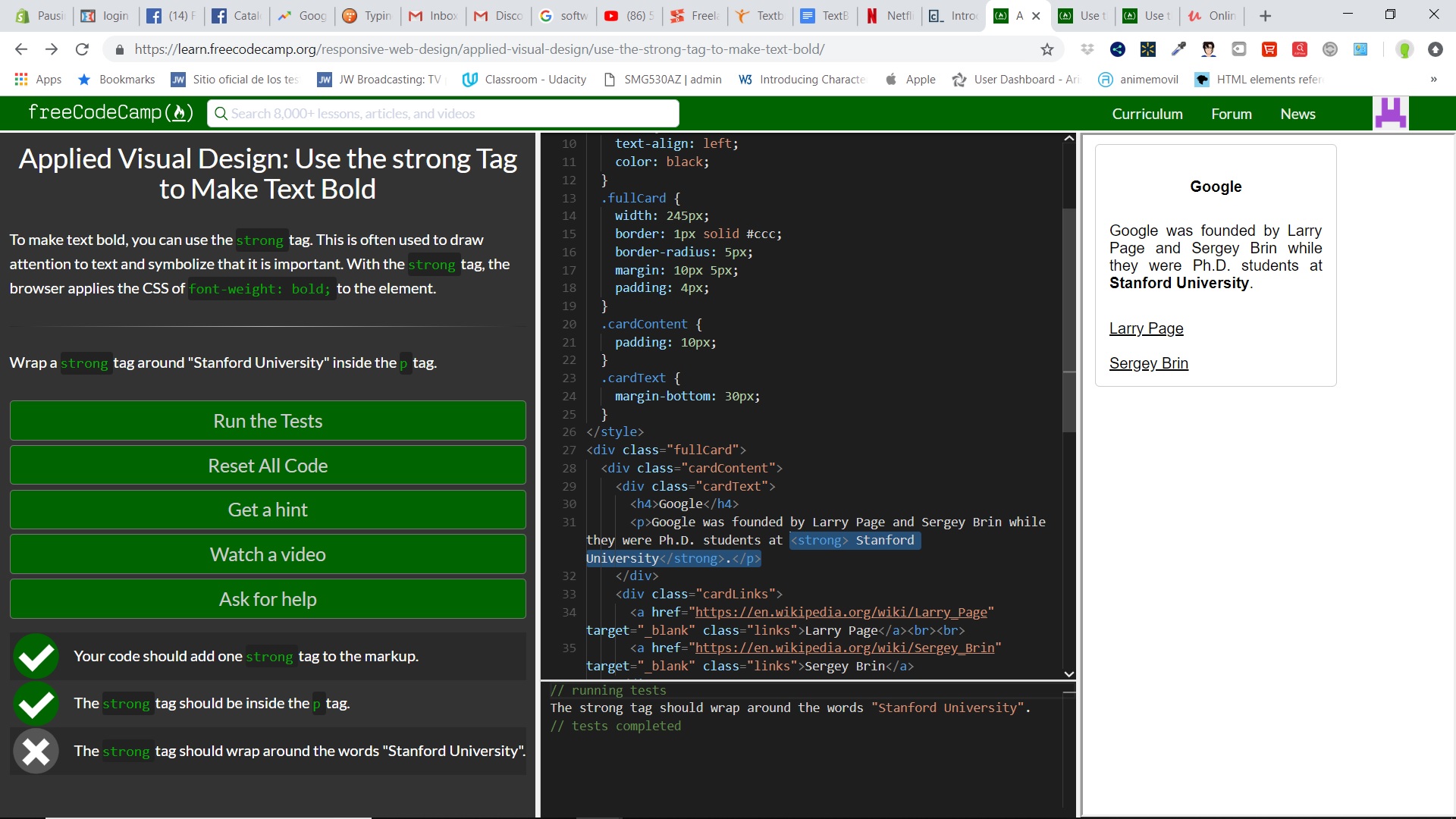Click the opening strong tag in code
1456x819 pixels.
820,540
